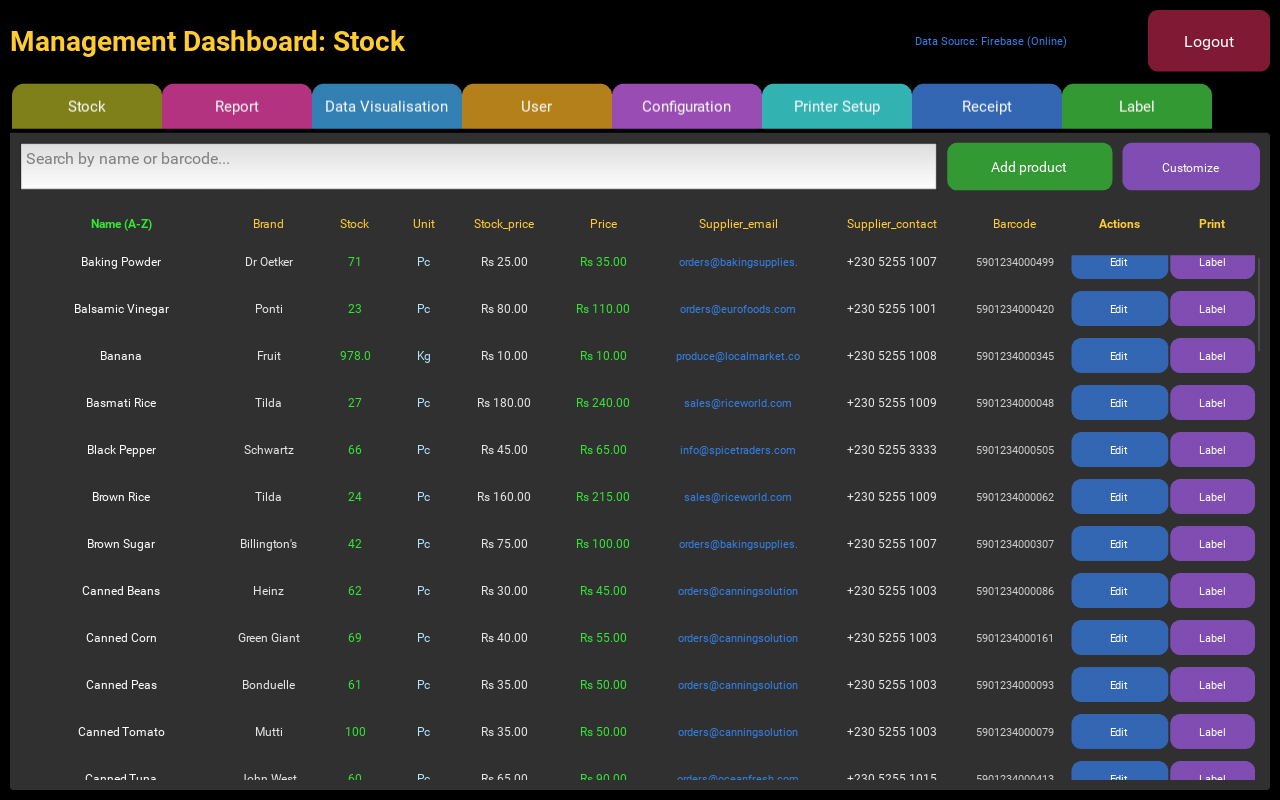Image resolution: width=1280 pixels, height=800 pixels.
Task: Print label for Baking Powder
Action: (1212, 266)
